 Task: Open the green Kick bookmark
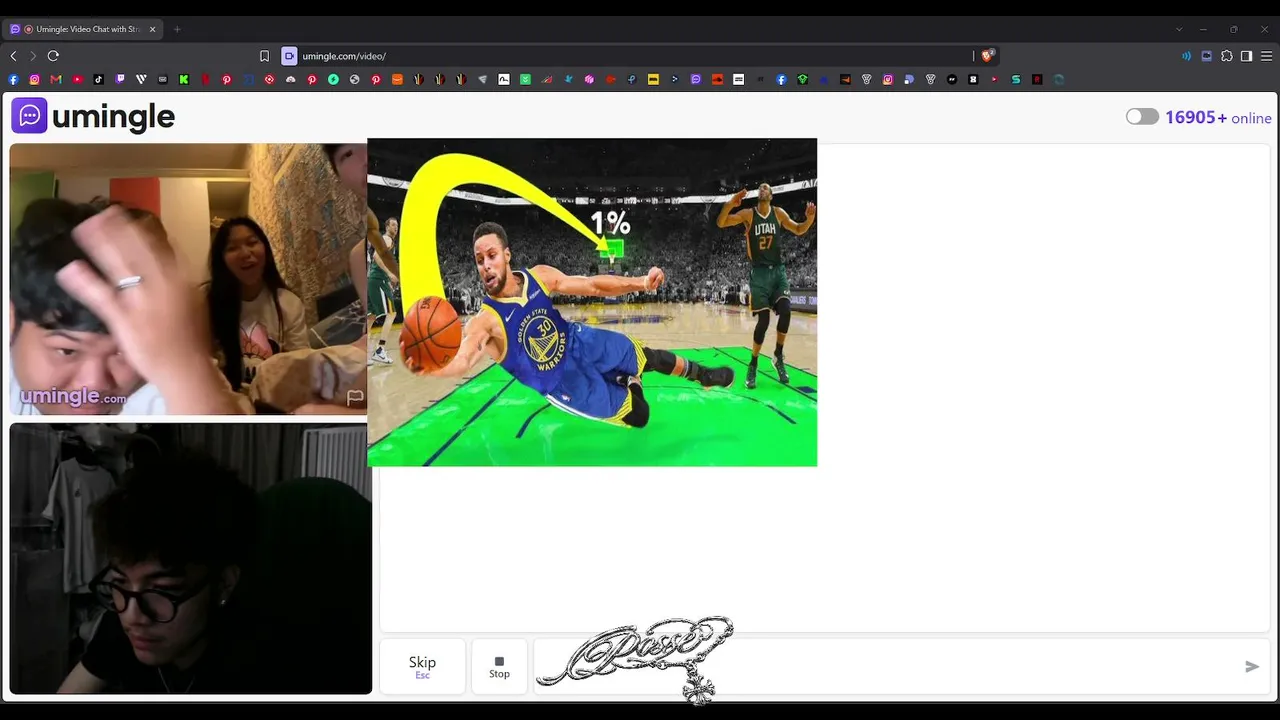(184, 80)
